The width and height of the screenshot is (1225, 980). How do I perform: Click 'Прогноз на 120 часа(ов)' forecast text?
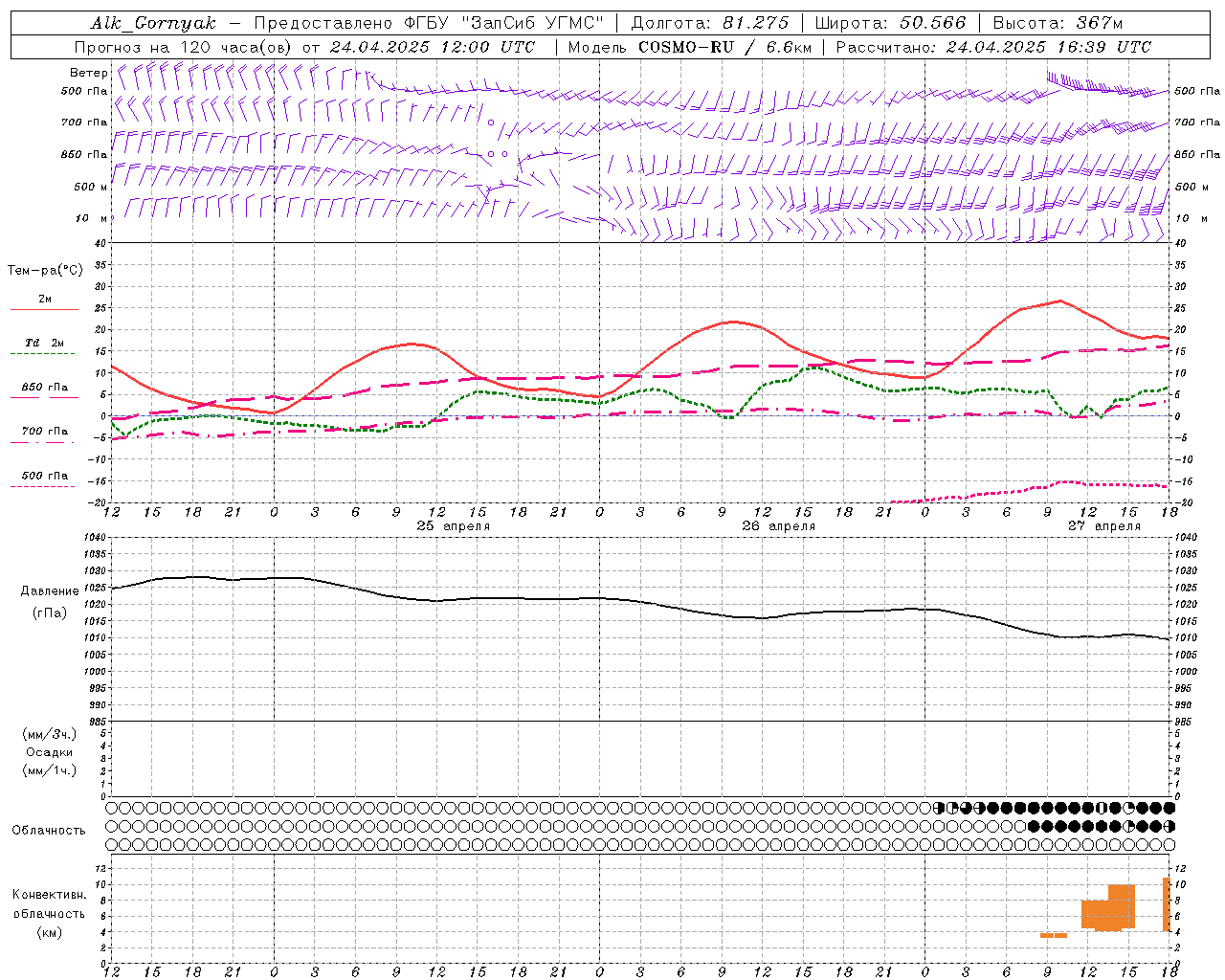[184, 47]
